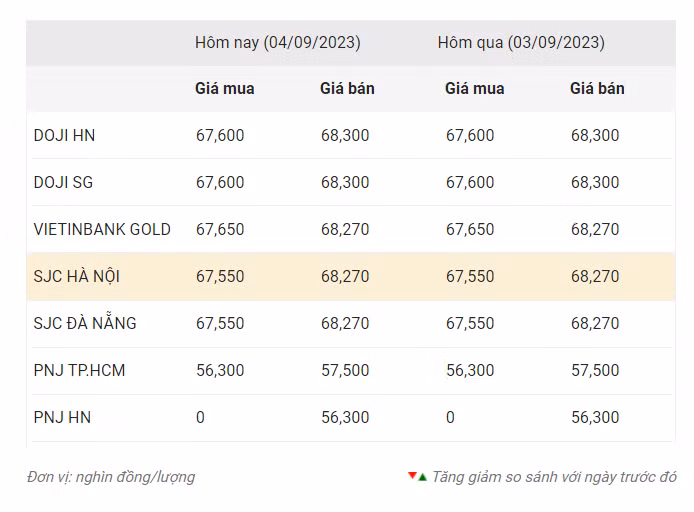Select the DOJI HN row label
The width and height of the screenshot is (694, 512).
[x=65, y=135]
